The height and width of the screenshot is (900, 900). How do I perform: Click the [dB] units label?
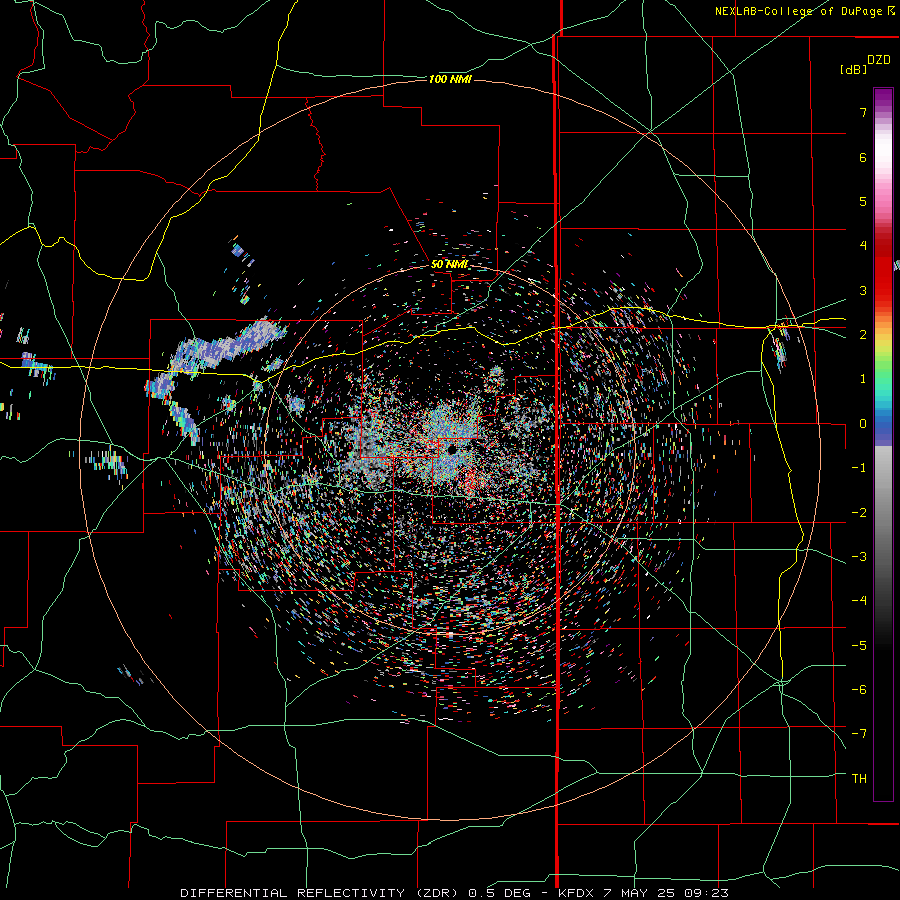tap(854, 69)
